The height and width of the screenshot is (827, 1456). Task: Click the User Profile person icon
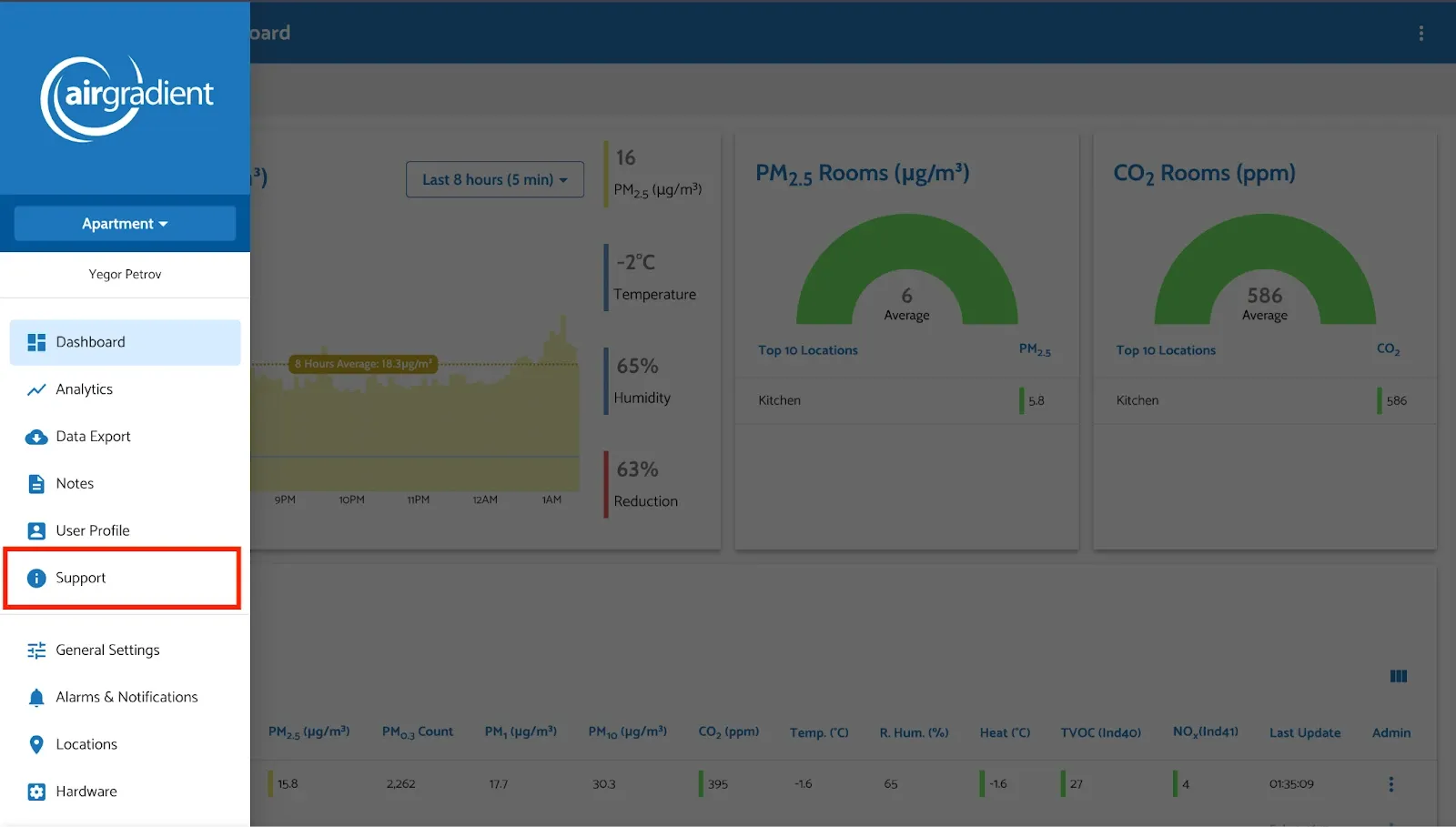[36, 531]
